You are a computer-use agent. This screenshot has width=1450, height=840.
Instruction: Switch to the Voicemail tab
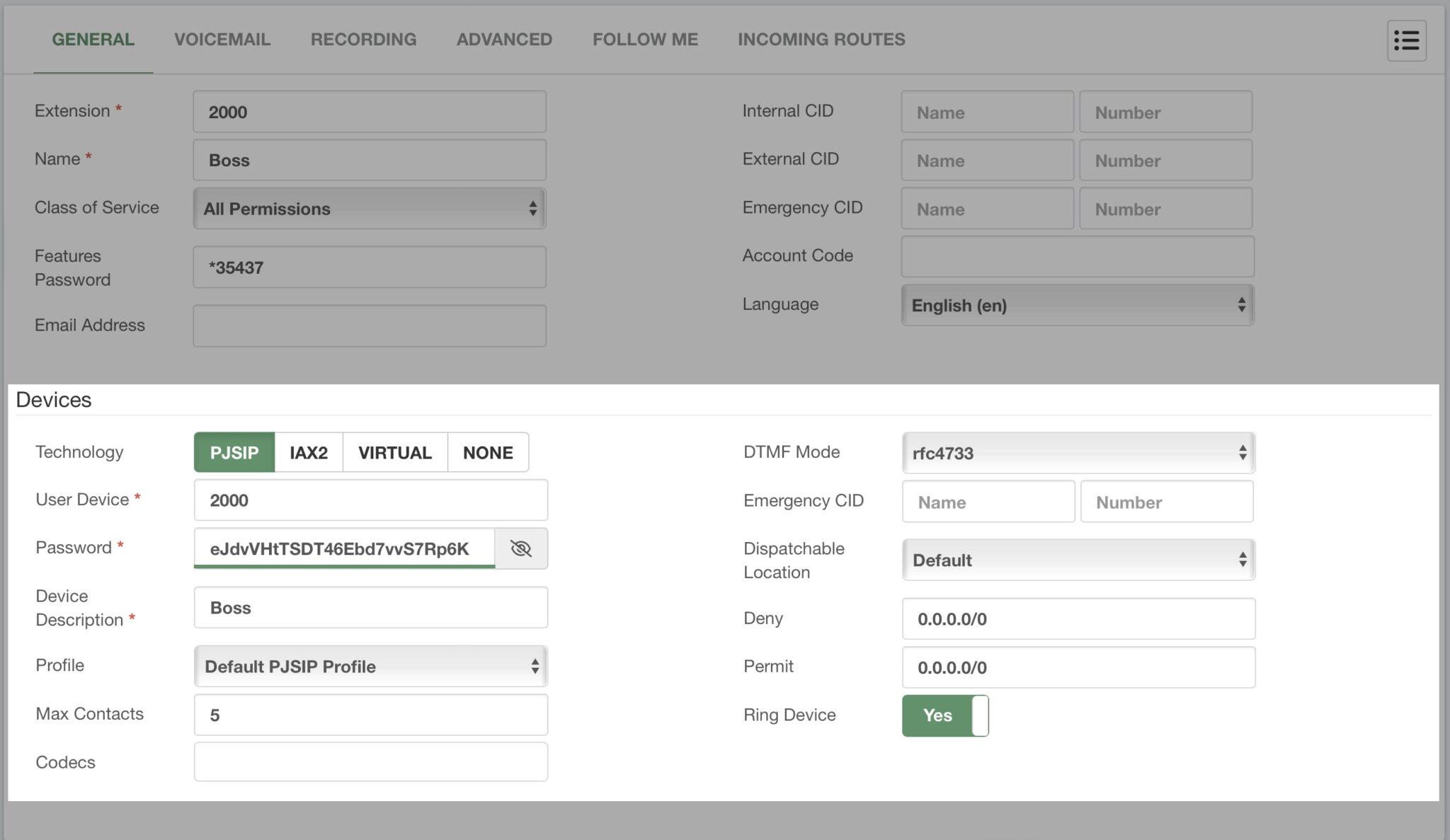[222, 40]
